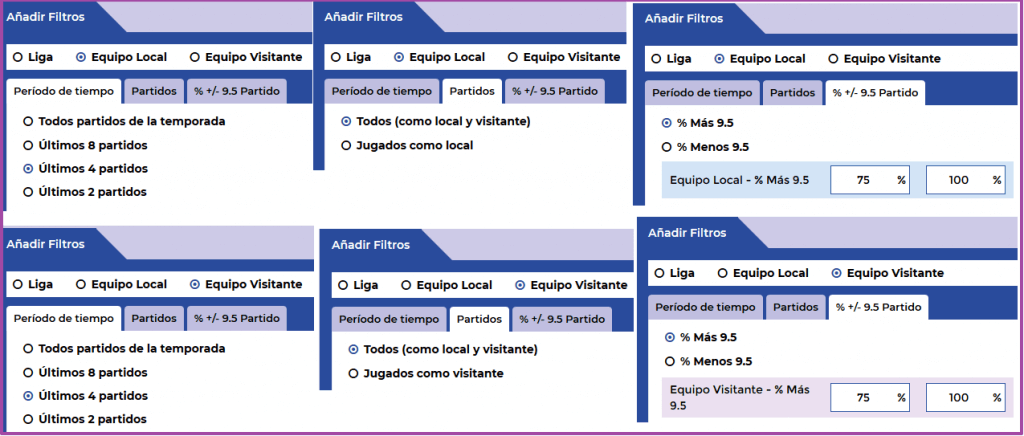1024x436 pixels.
Task: Select Equipo Visitante radio in Jugados como local panel
Action: point(564,57)
